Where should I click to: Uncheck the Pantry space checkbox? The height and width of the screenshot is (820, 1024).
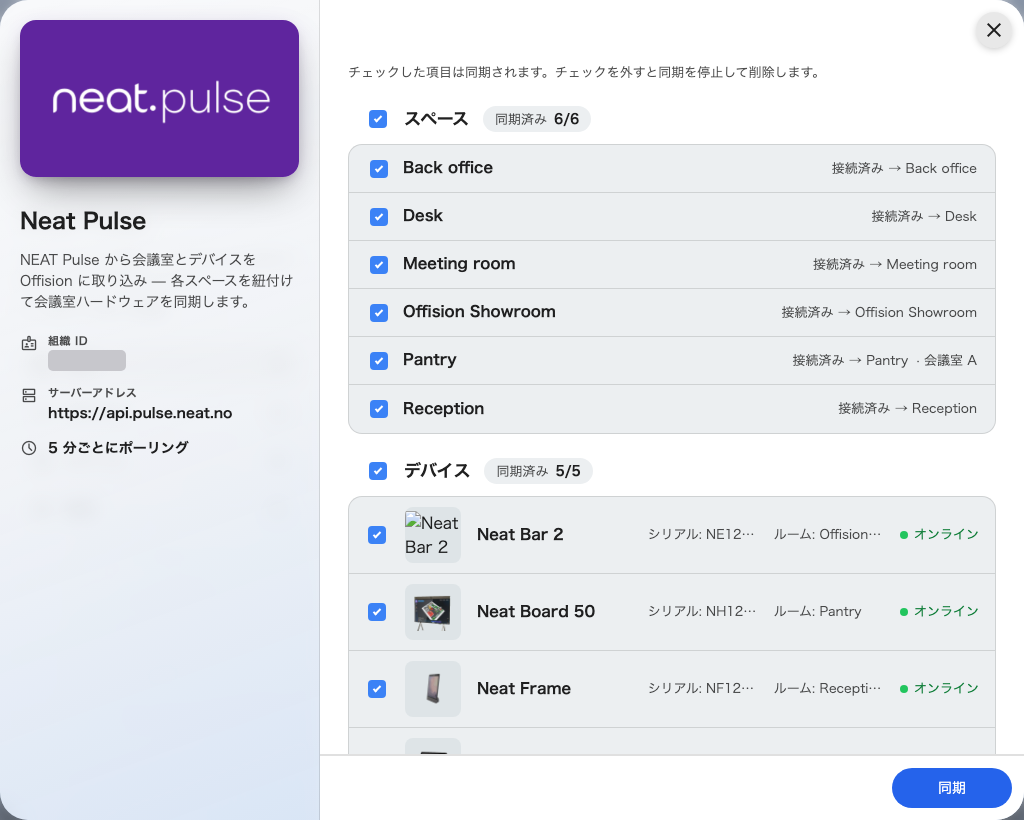(x=379, y=360)
